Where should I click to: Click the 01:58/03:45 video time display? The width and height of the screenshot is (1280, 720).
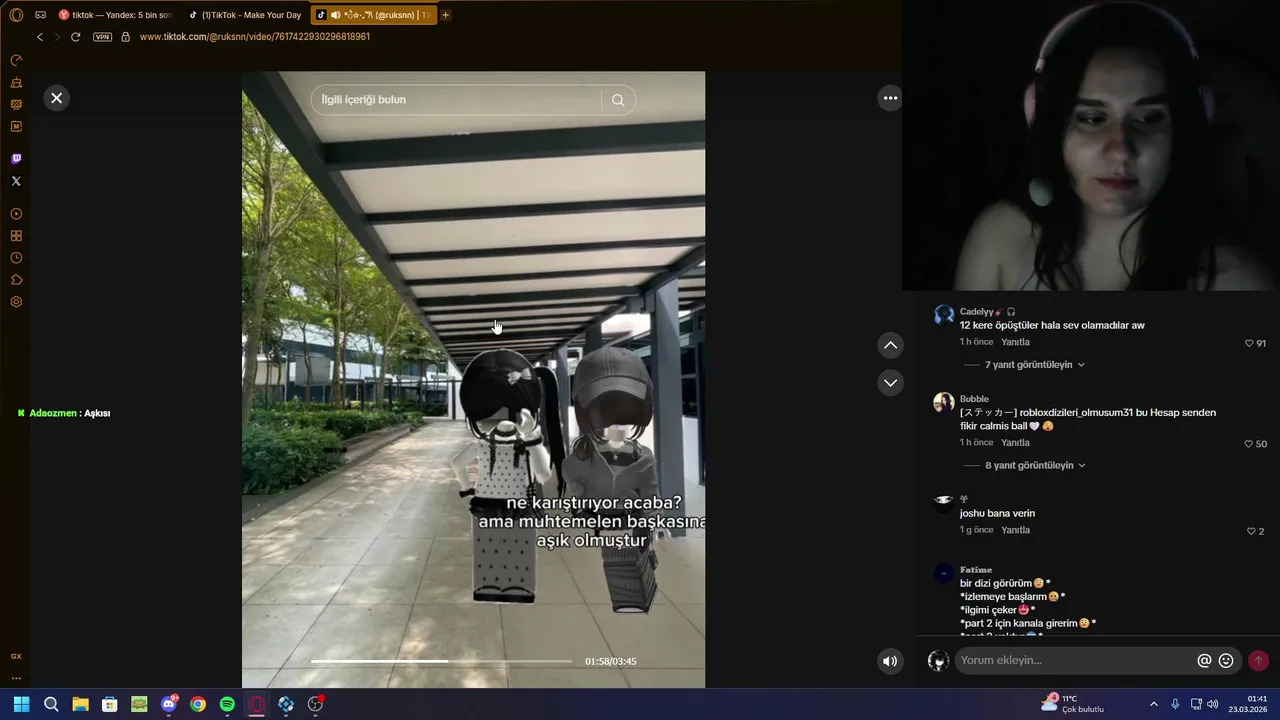tap(611, 661)
